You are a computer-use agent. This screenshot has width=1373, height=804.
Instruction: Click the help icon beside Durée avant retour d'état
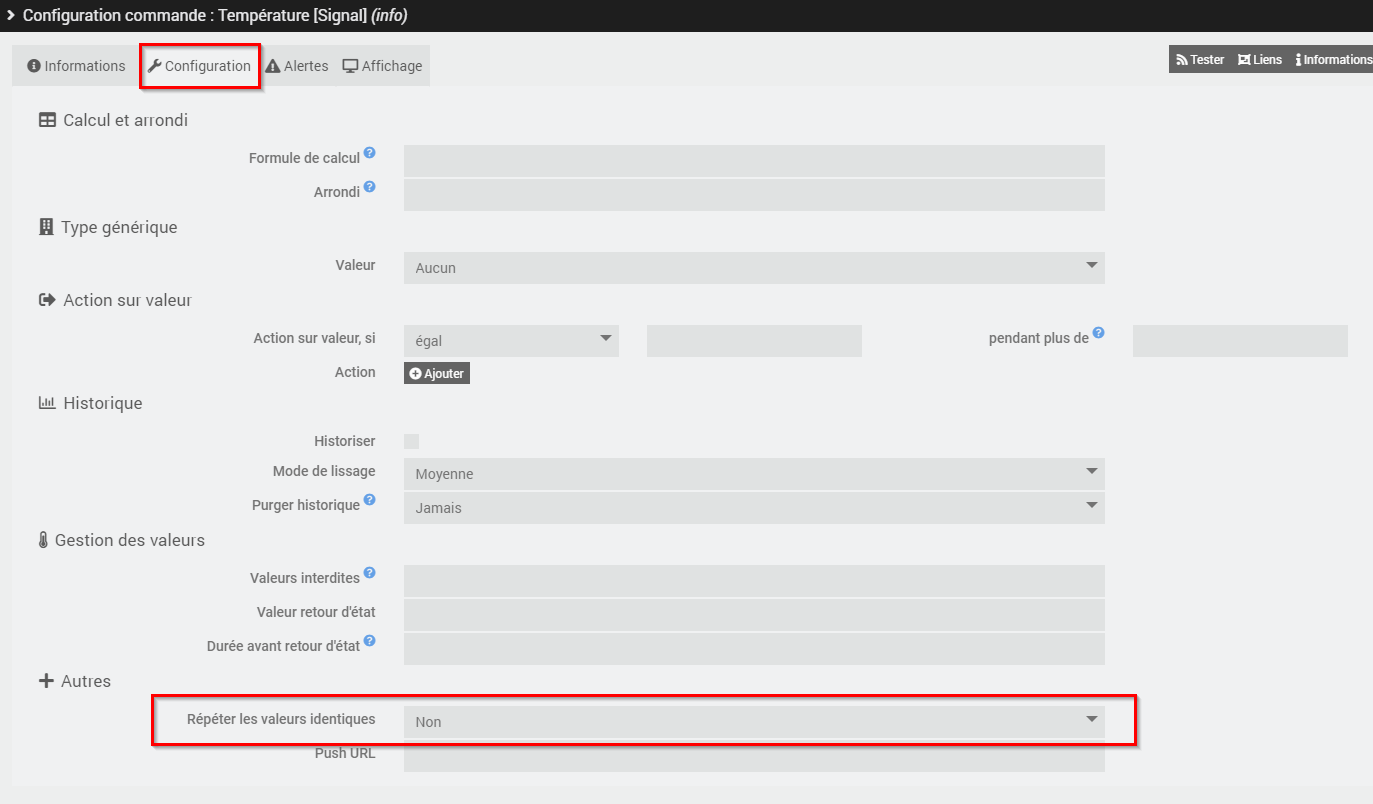click(x=370, y=641)
